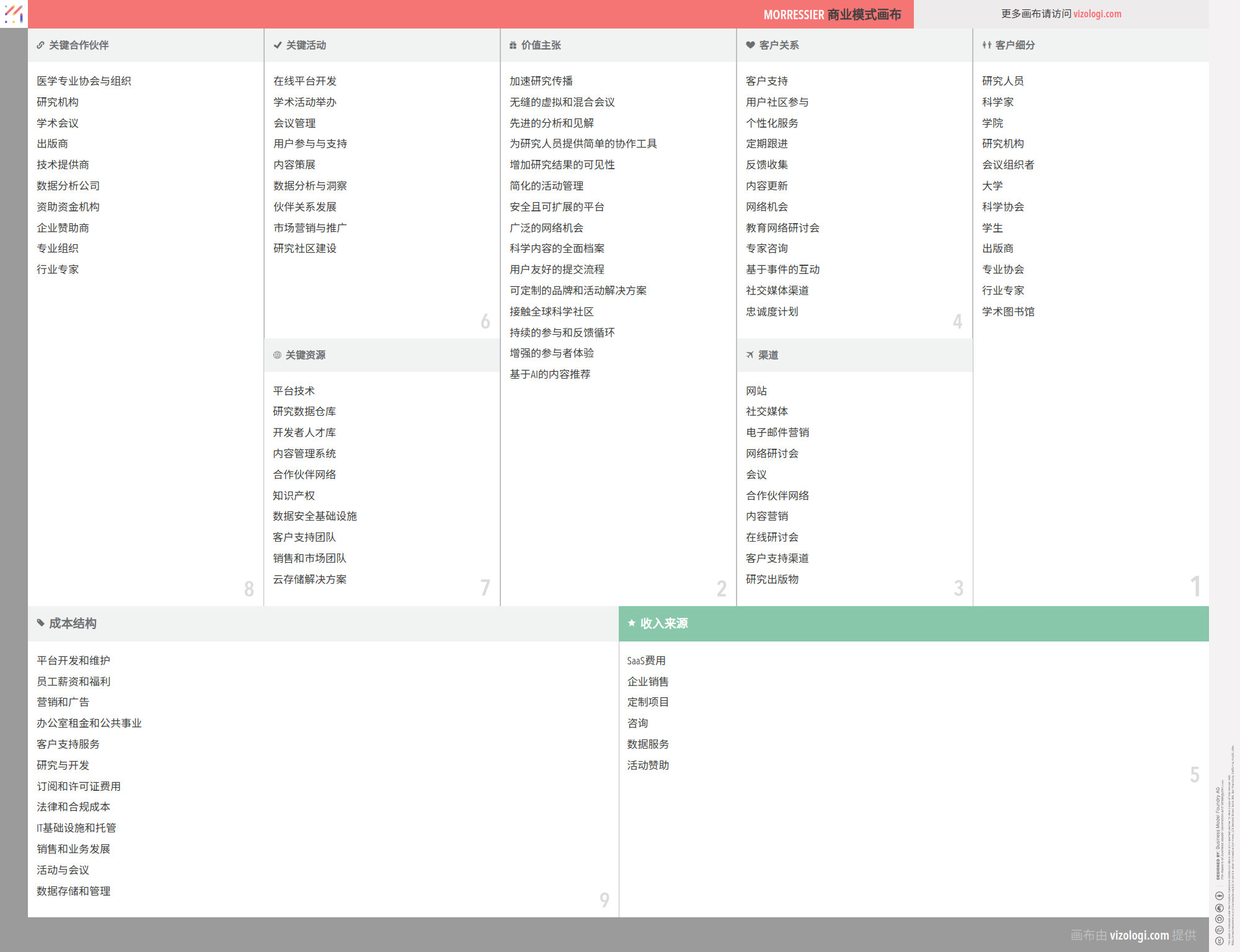Click 医学专业协会与组织 partner entry
The height and width of the screenshot is (952, 1240).
coord(84,81)
